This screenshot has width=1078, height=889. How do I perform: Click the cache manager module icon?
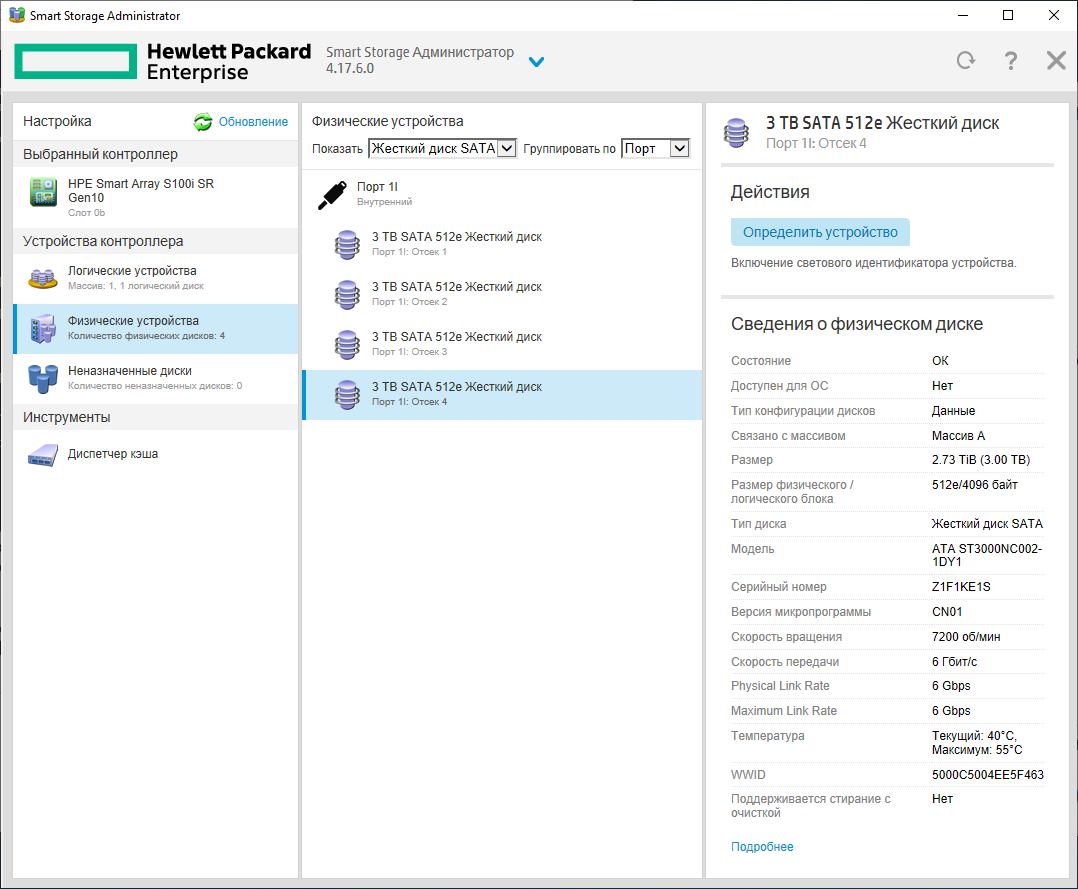coord(43,455)
